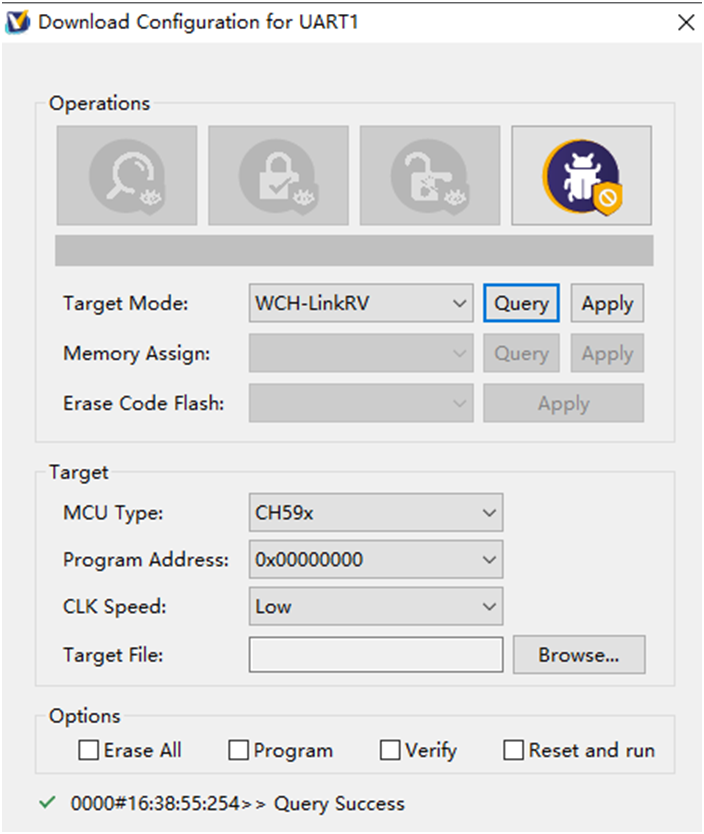This screenshot has height=834, width=704.
Task: Enable the Erase All checkbox
Action: pos(88,750)
